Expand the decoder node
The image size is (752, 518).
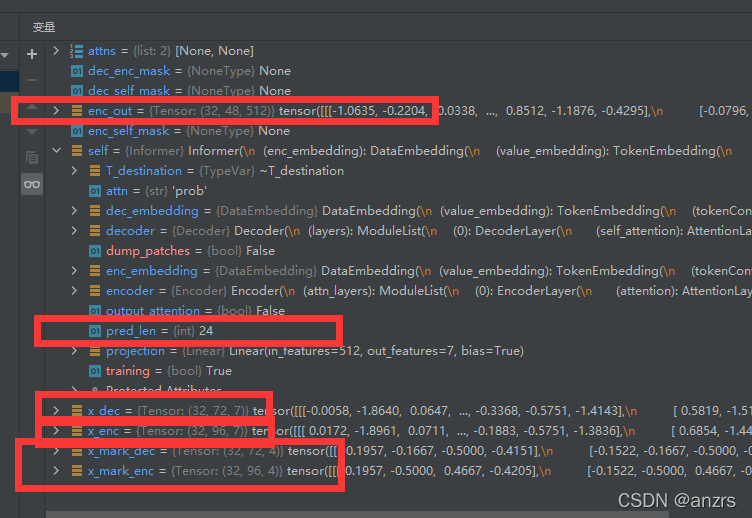point(74,231)
